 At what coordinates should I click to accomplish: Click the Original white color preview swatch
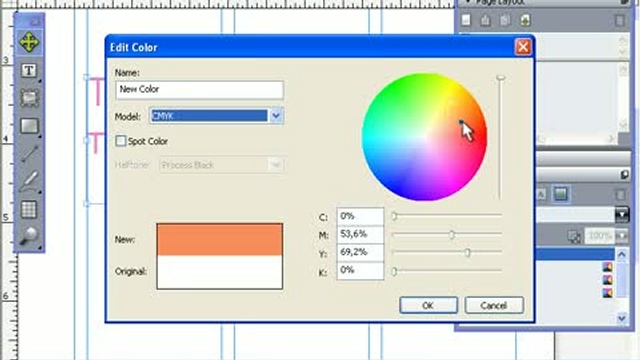(x=220, y=272)
